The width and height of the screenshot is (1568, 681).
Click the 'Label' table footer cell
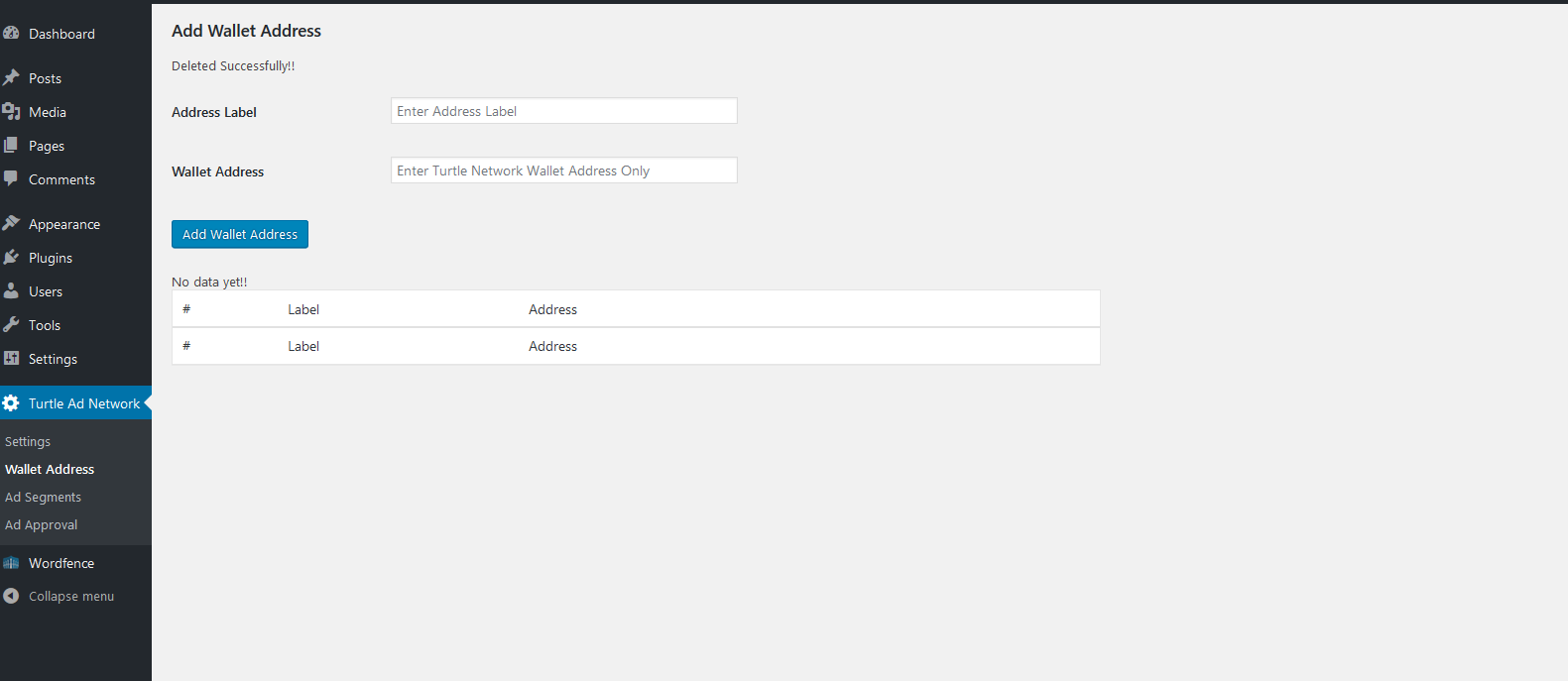click(303, 346)
